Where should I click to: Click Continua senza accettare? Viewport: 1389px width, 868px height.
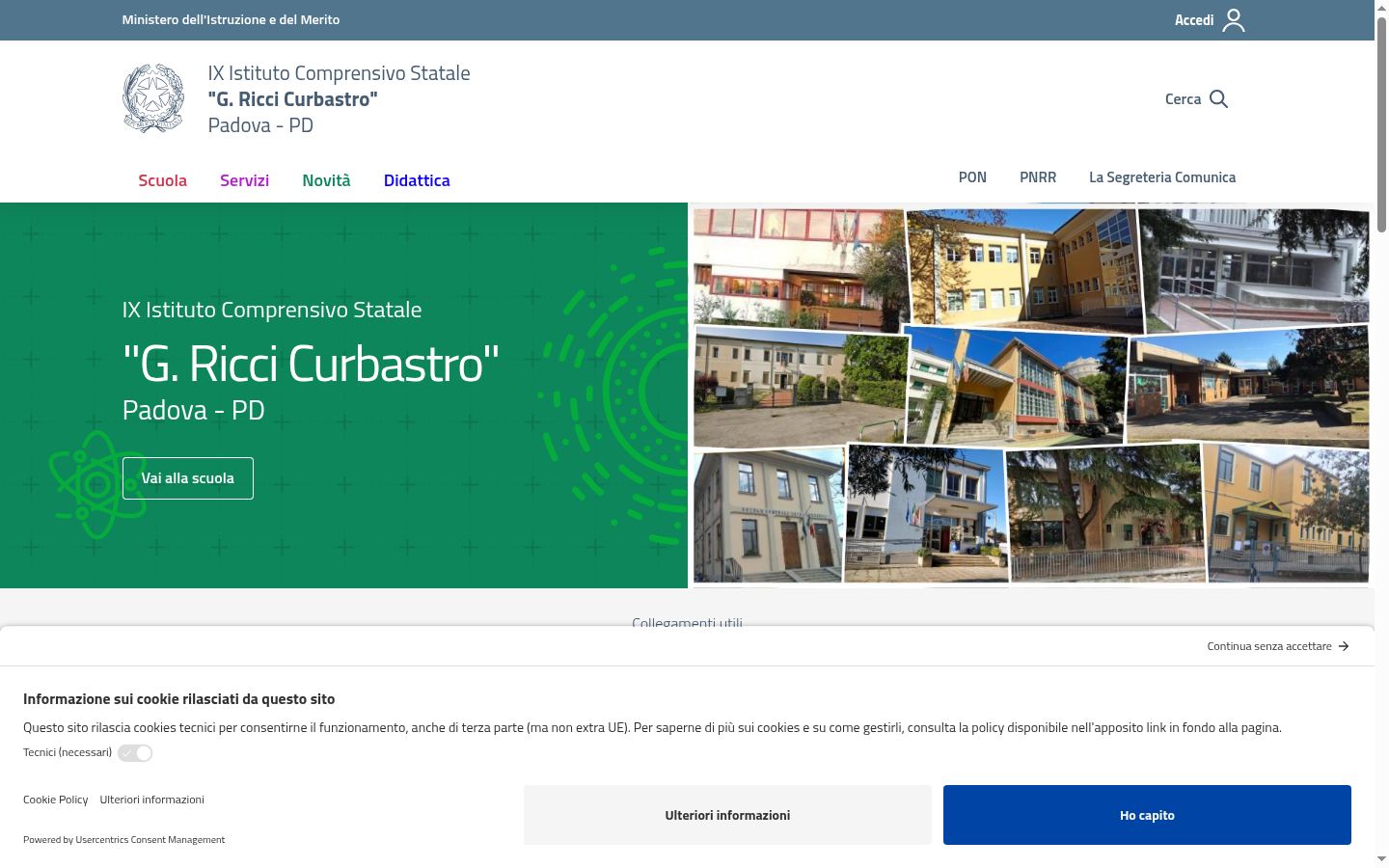tap(1269, 646)
